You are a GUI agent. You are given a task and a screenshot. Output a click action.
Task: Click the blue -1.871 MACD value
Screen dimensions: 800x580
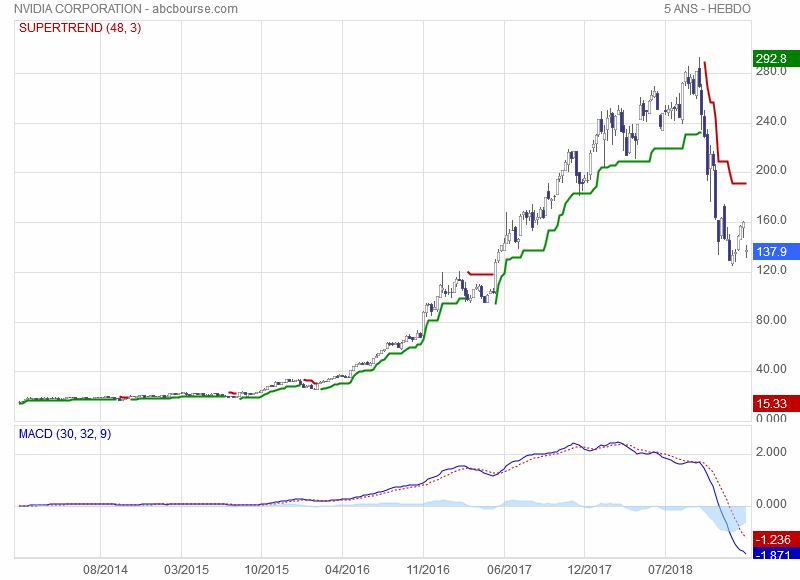pos(776,554)
